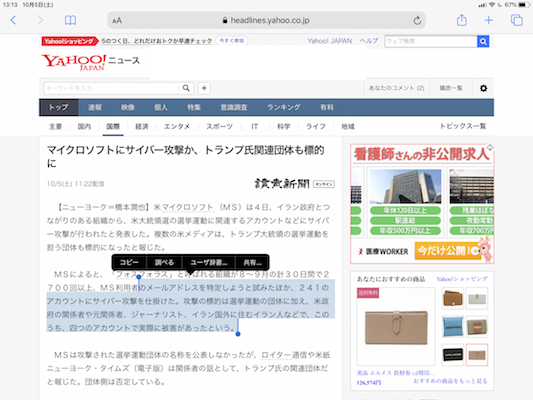Switch to the 地域 category
Image resolution: width=533 pixels, height=400 pixels.
(348, 126)
